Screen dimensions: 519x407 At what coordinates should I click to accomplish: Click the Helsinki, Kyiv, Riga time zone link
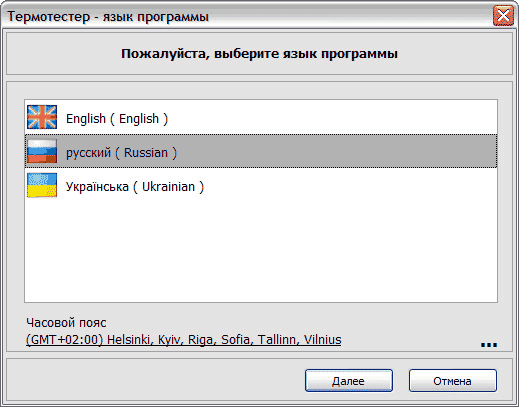point(184,340)
